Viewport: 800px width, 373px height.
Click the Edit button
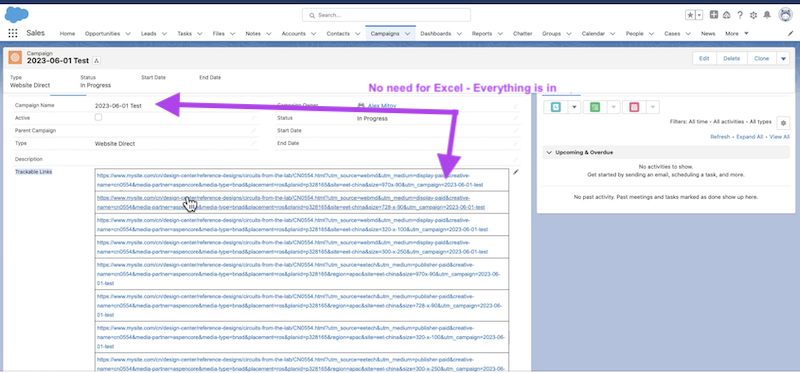point(704,59)
